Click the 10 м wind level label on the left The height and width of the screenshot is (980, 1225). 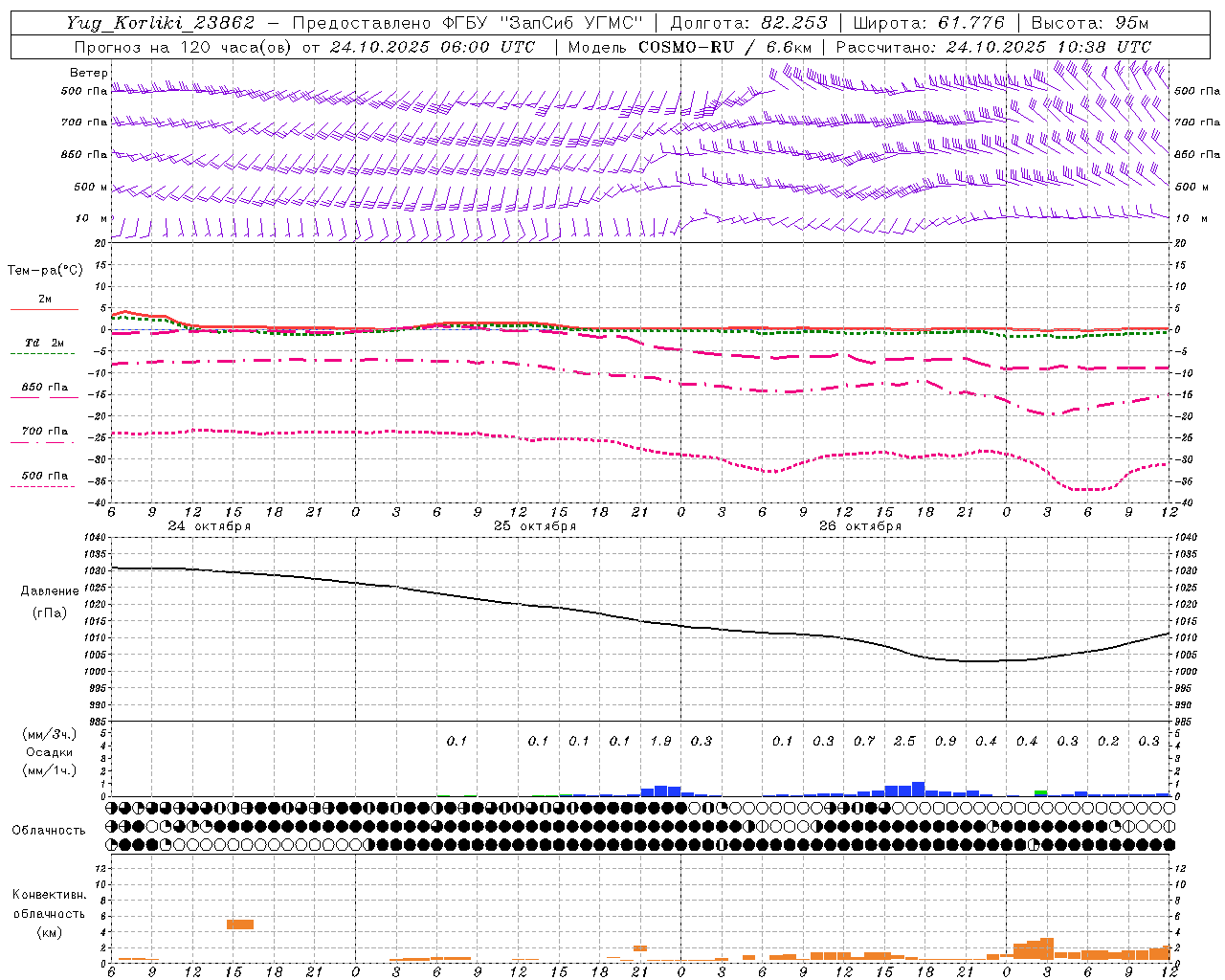(92, 218)
